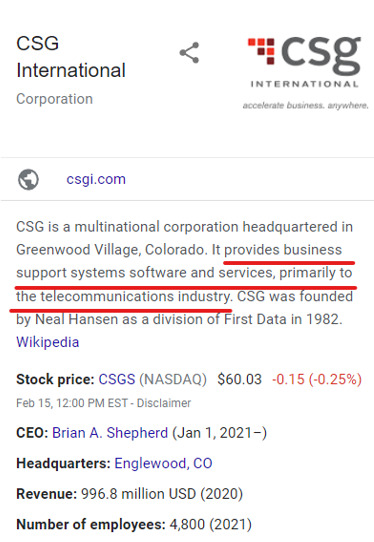The height and width of the screenshot is (542, 374).
Task: Open the CSG International logo image
Action: tap(306, 73)
